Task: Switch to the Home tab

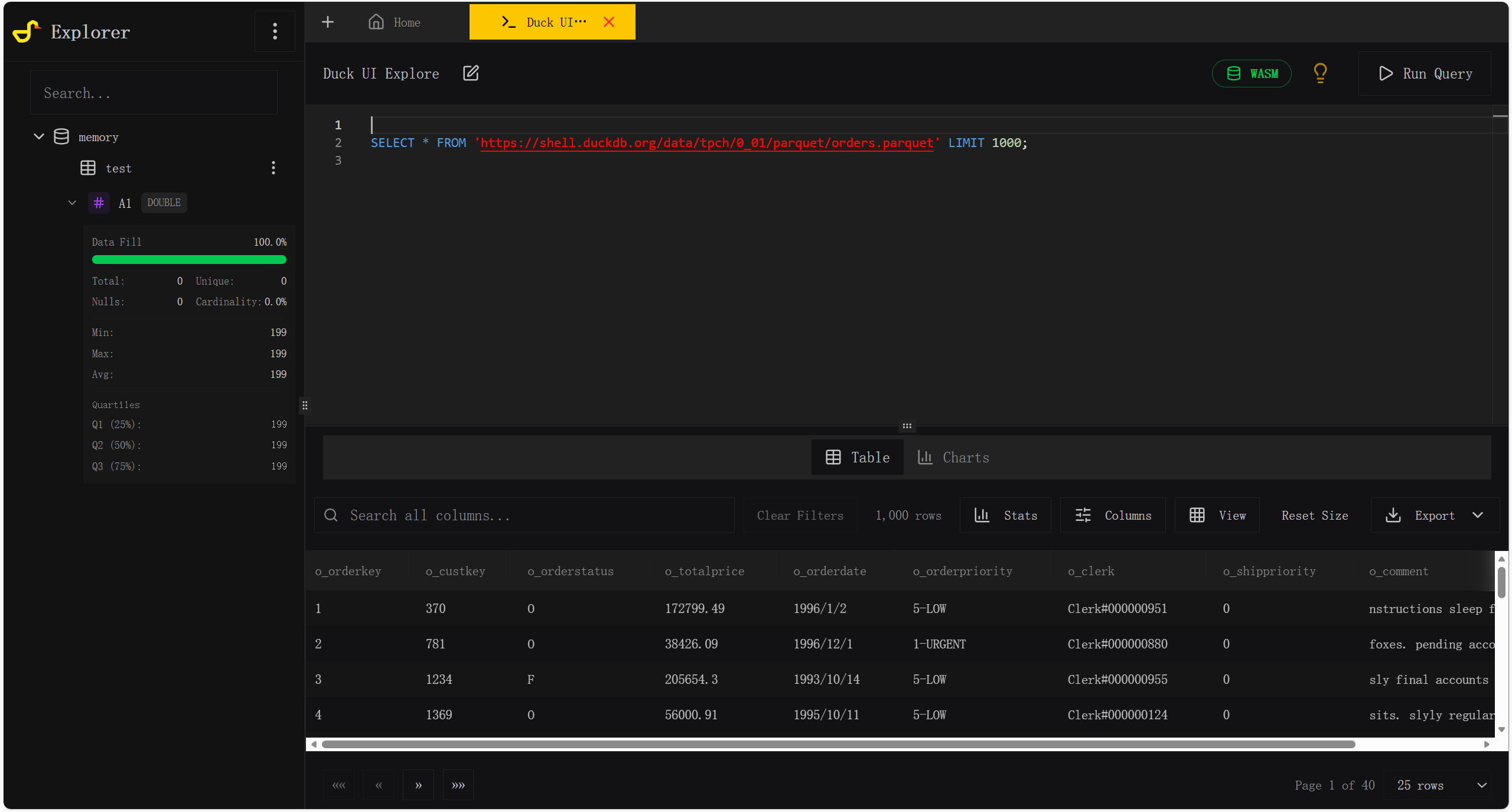Action: 394,22
